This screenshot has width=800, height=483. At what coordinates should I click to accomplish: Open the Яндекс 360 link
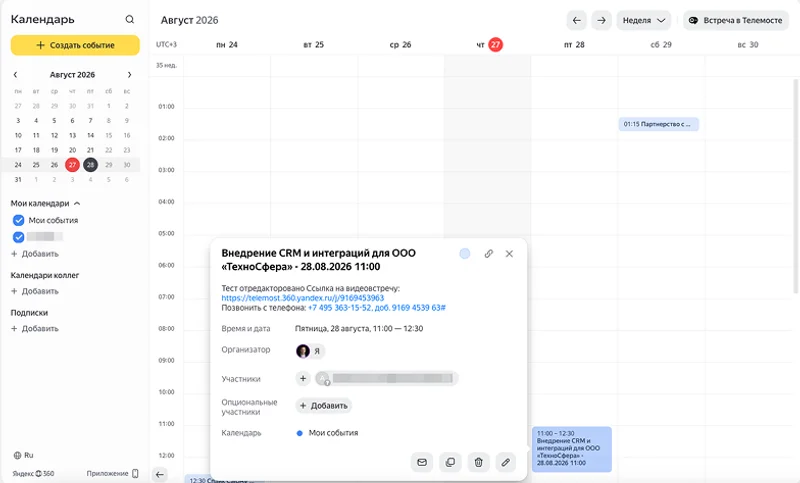(33, 473)
